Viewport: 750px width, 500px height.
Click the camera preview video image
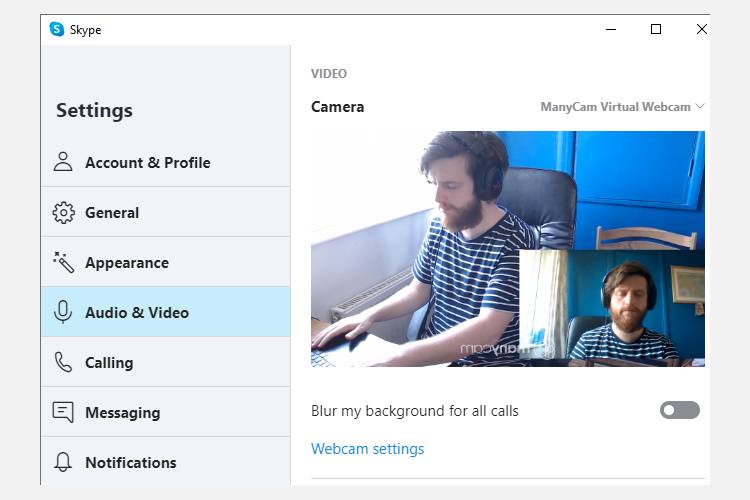coord(507,249)
